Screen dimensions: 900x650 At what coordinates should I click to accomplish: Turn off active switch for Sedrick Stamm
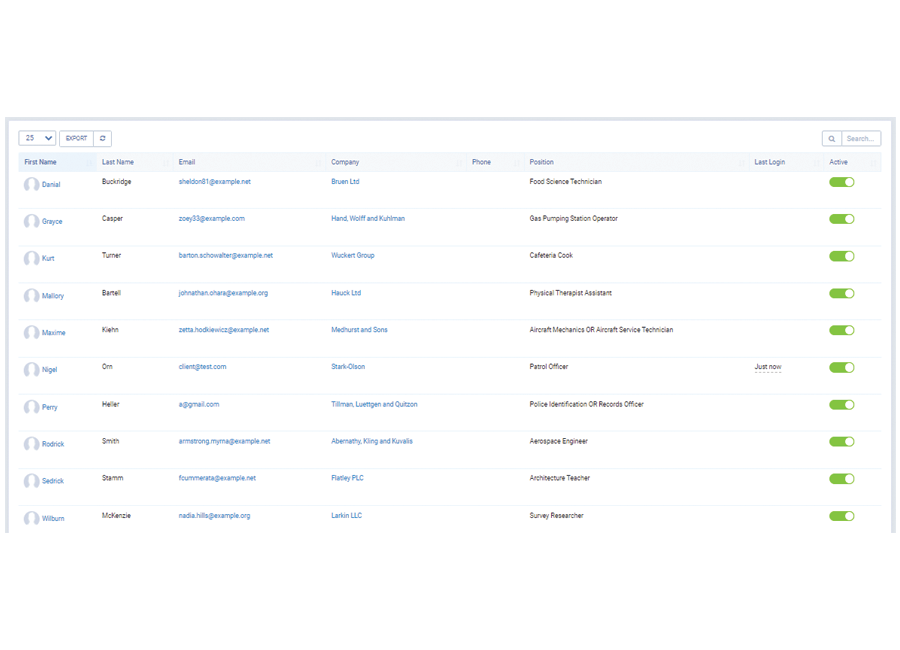click(841, 479)
